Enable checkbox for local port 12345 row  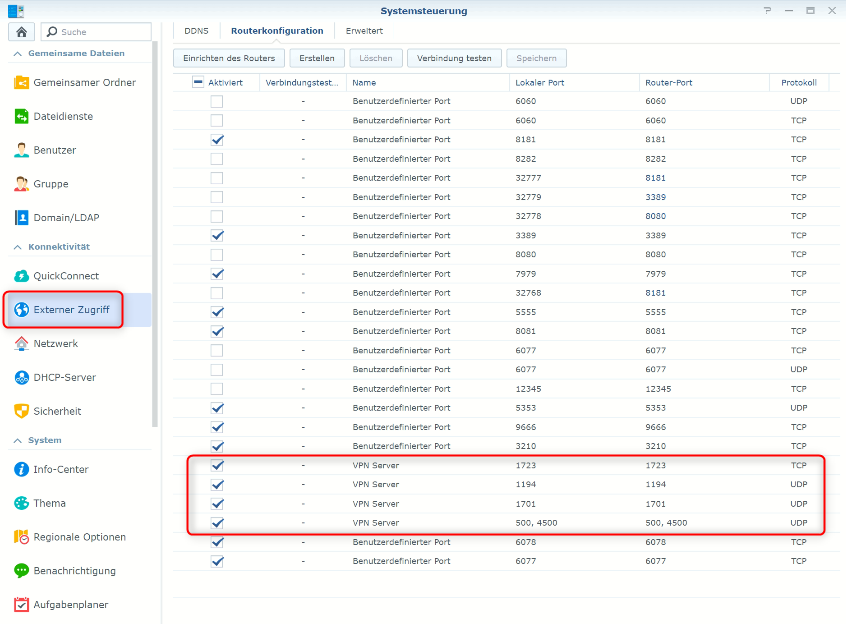pyautogui.click(x=217, y=389)
